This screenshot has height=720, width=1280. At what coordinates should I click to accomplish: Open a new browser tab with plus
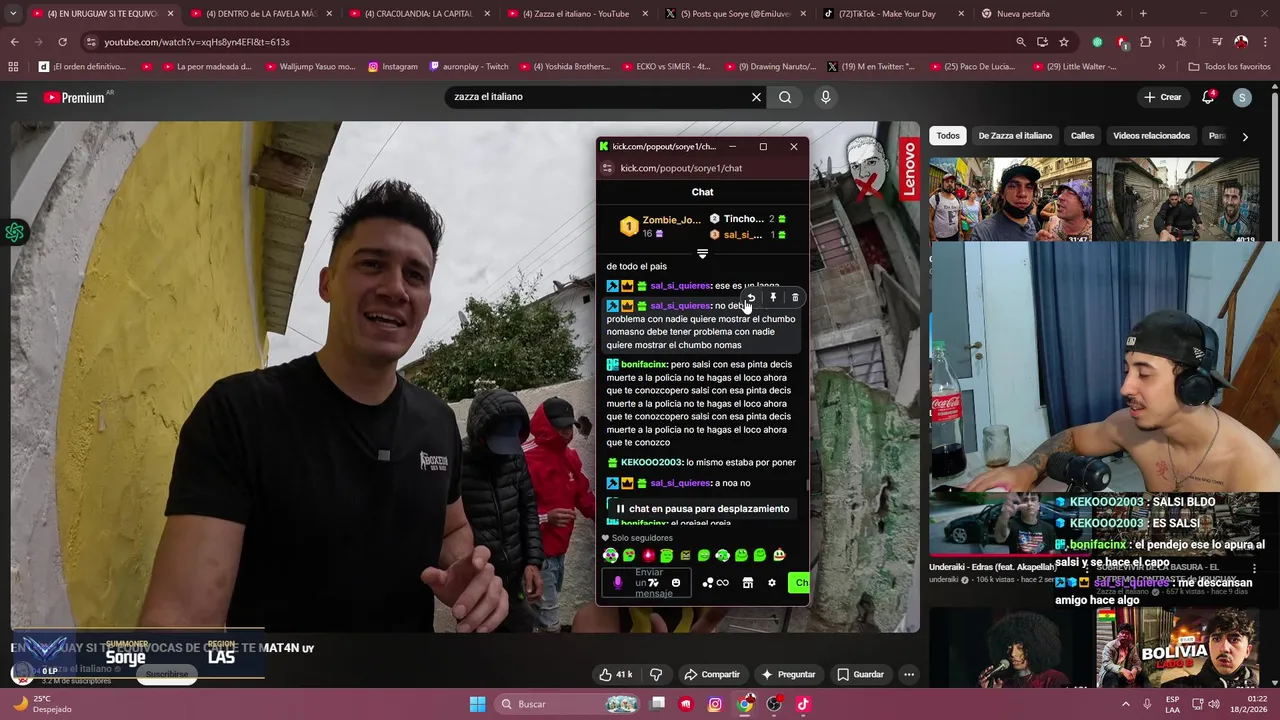[1143, 14]
